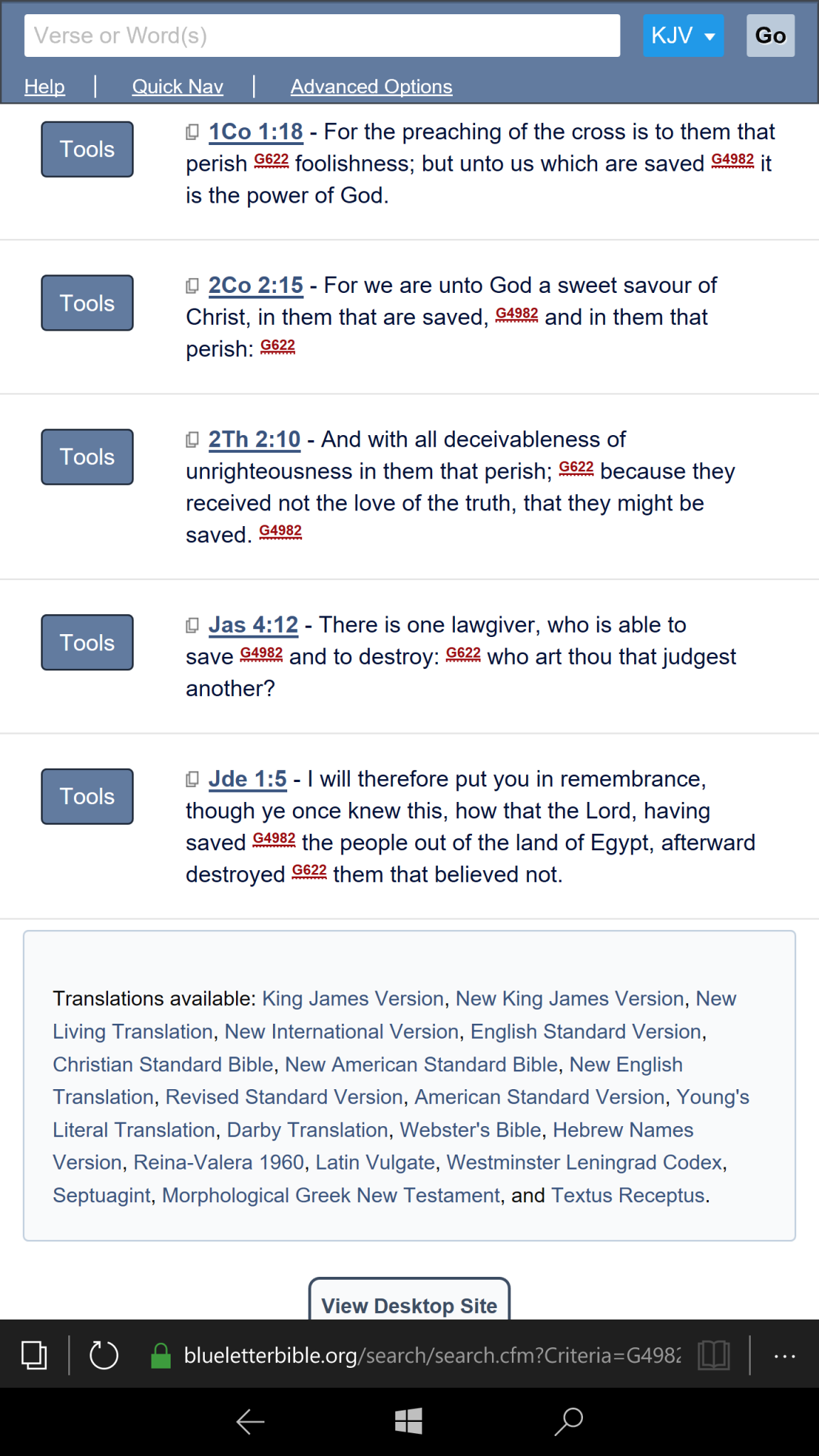819x1456 pixels.
Task: Open browser tabs view icon
Action: (x=34, y=1354)
